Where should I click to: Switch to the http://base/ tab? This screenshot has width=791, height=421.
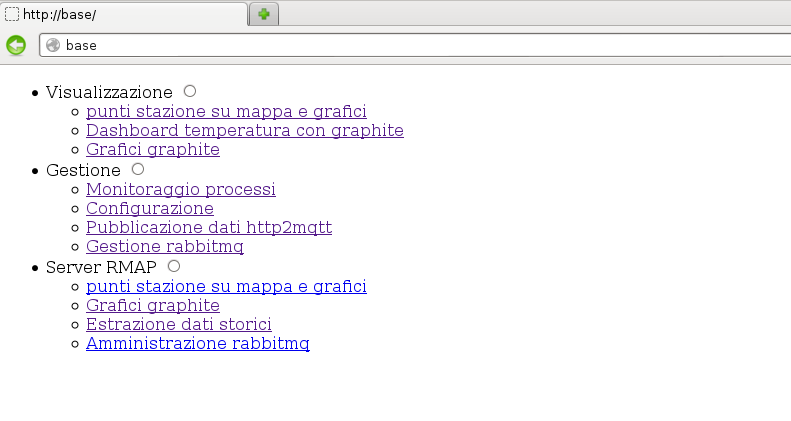click(124, 14)
